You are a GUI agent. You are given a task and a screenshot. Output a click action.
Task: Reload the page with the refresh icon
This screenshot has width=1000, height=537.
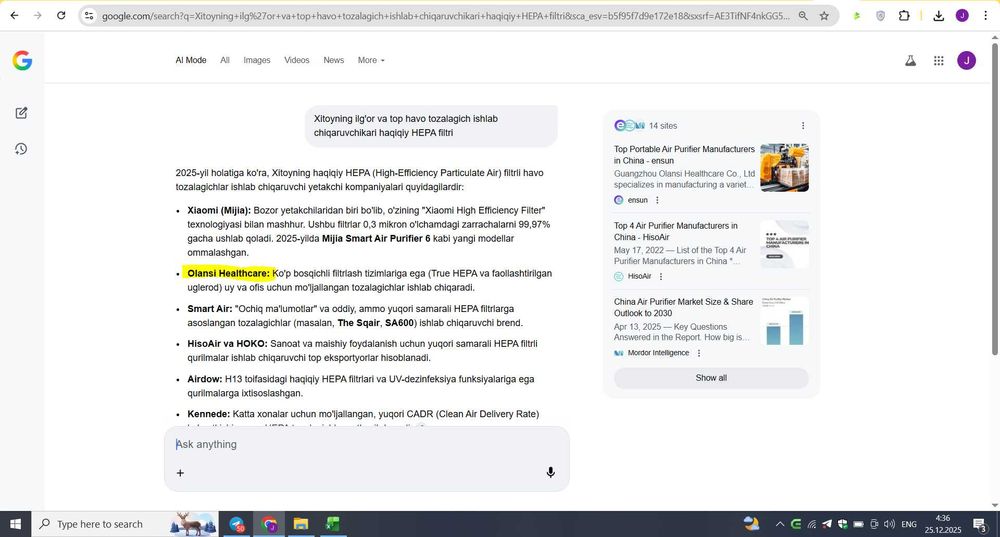(61, 15)
